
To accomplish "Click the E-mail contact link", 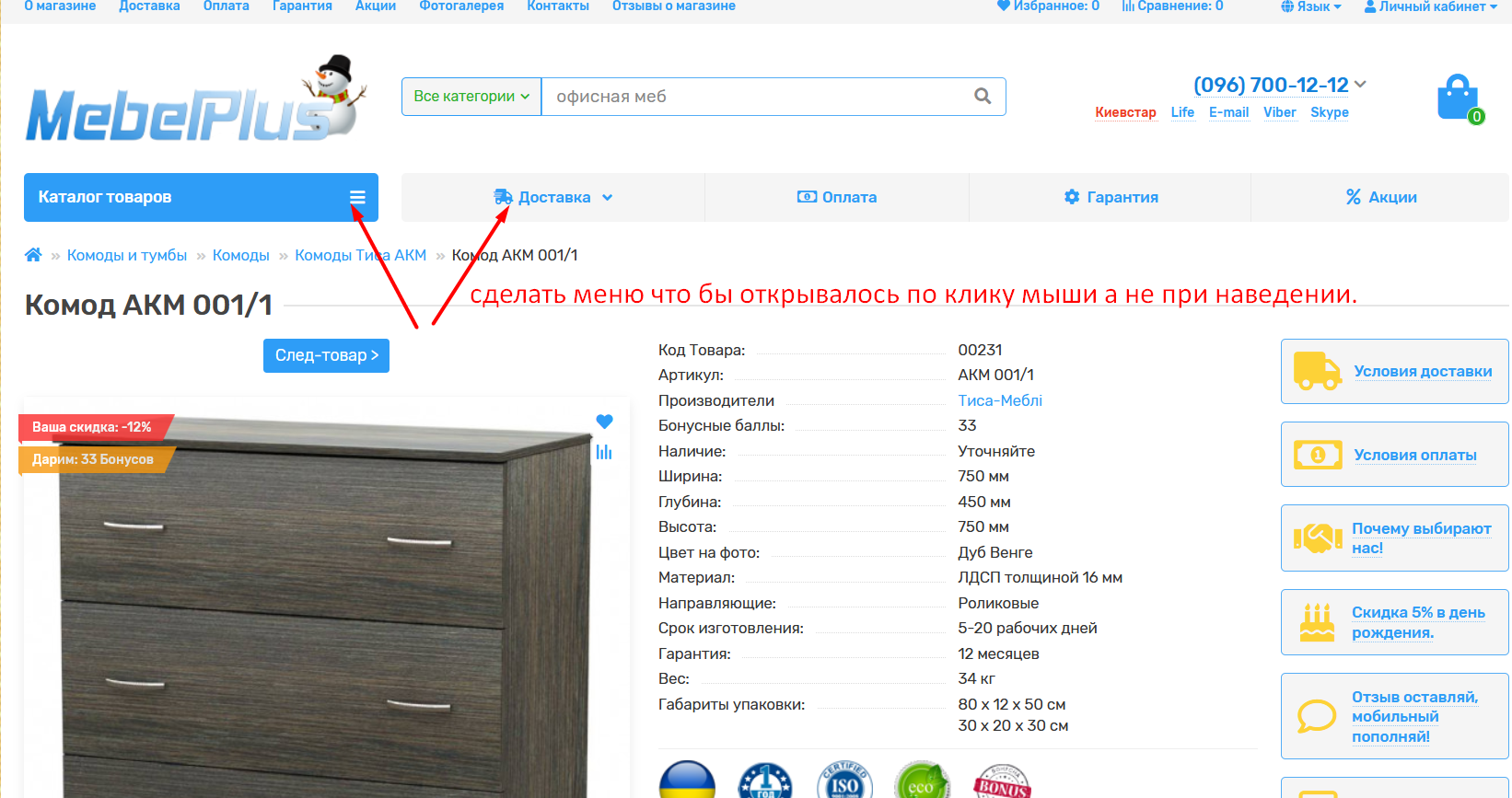I will coord(1228,112).
